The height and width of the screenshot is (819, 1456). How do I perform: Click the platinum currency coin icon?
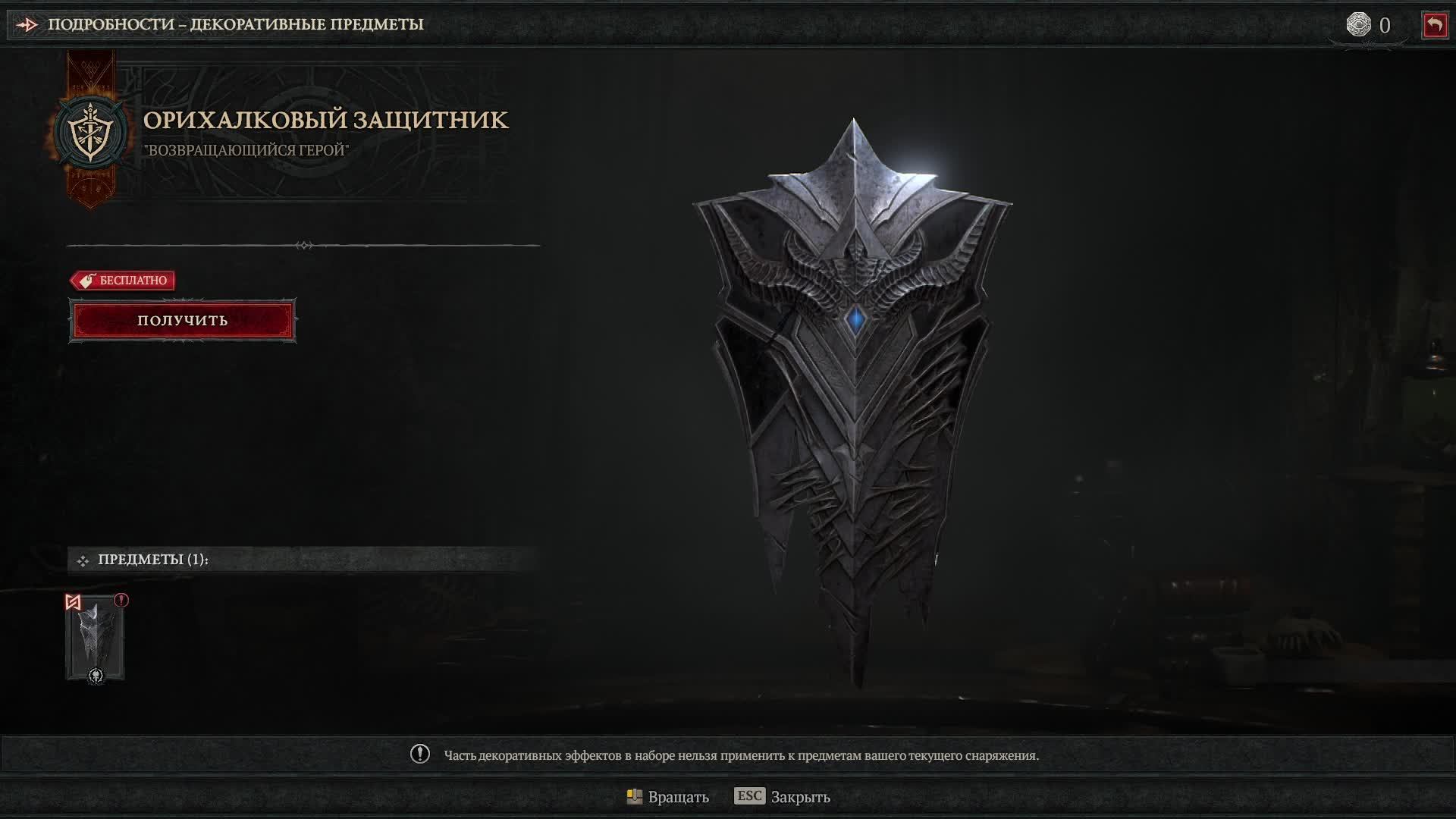(1358, 24)
